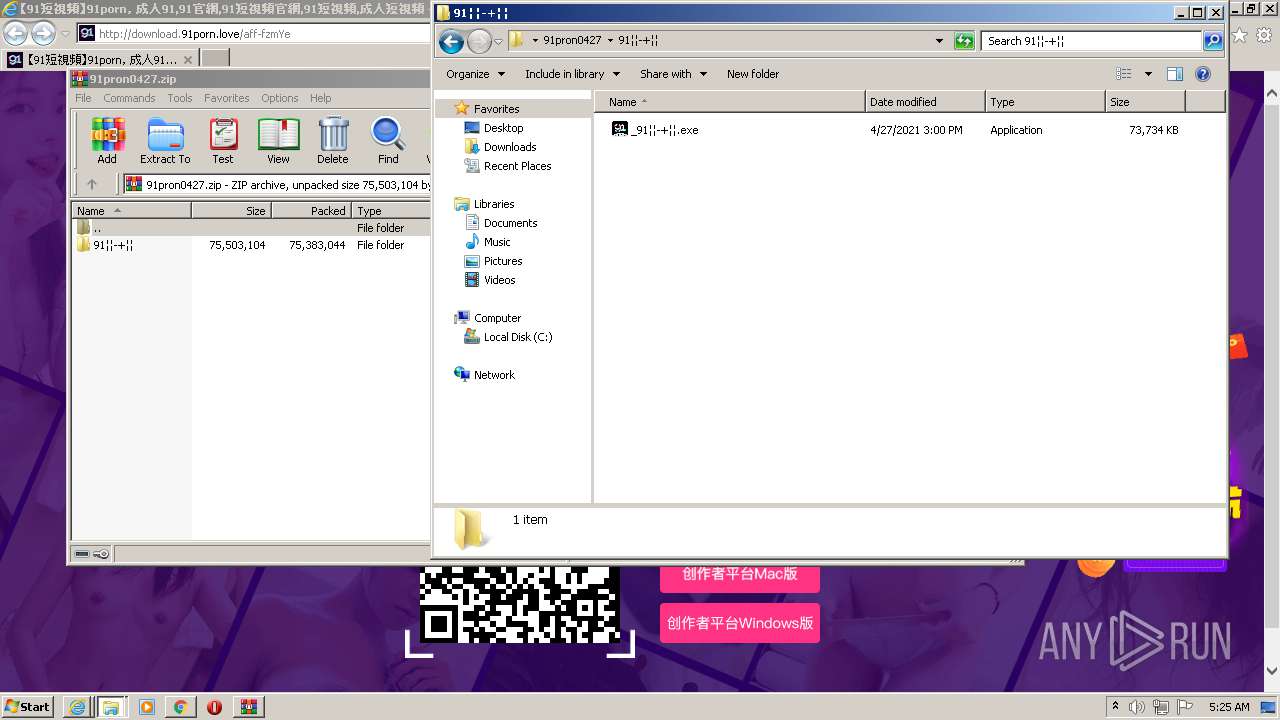Click the Add icon in WinRAR toolbar
The height and width of the screenshot is (720, 1280).
click(x=107, y=140)
